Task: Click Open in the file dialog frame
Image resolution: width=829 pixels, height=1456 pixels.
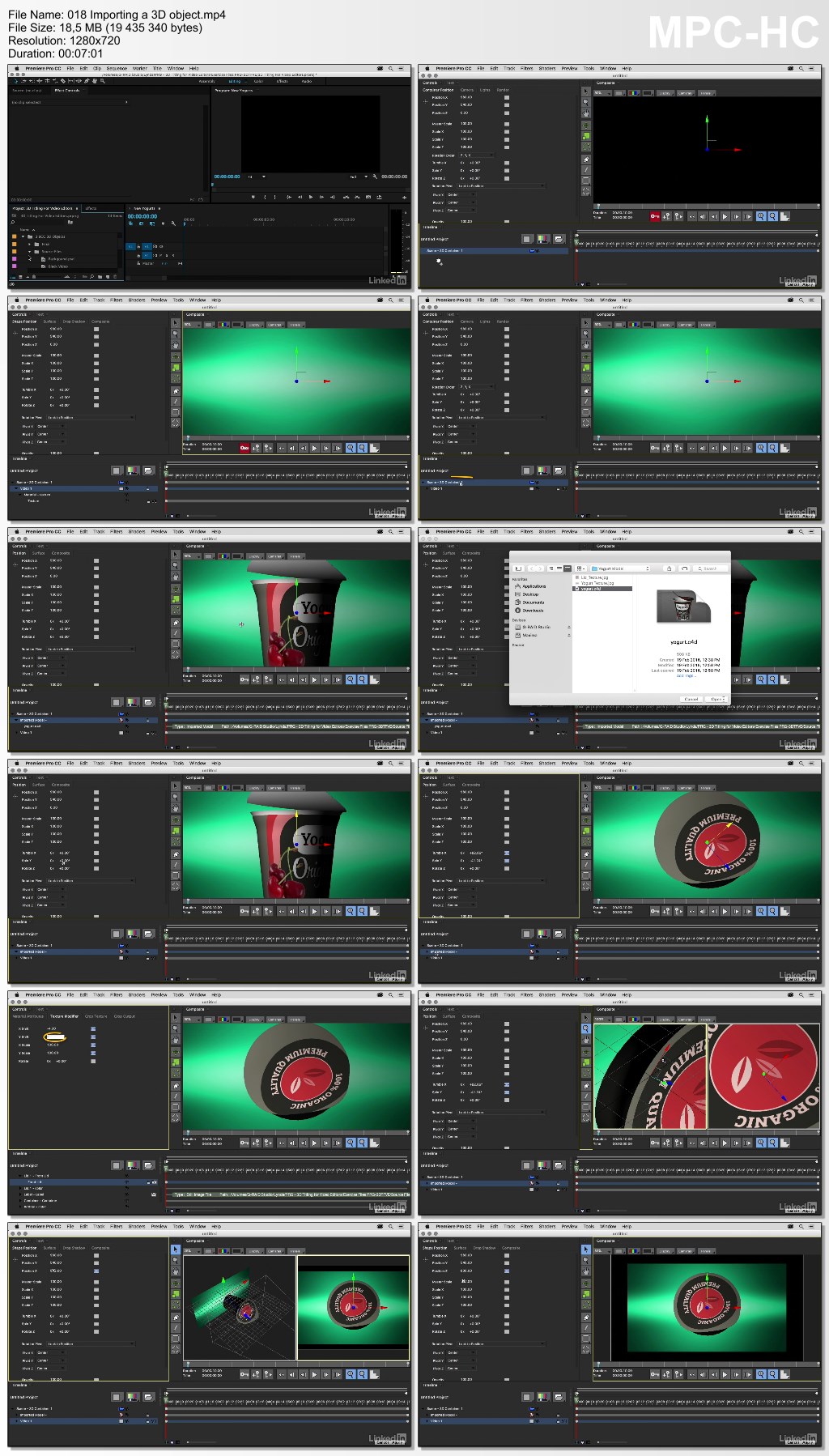Action: tap(716, 699)
